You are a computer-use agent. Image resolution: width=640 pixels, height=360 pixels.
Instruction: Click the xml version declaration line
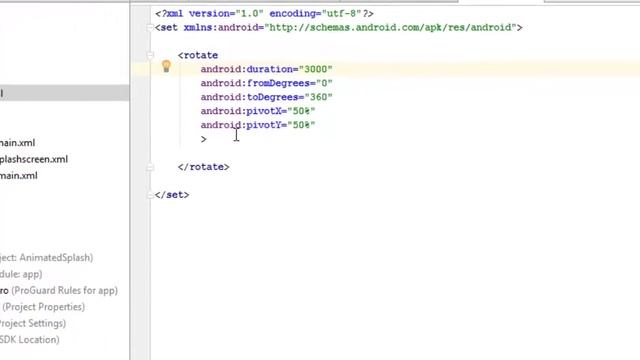click(x=264, y=13)
